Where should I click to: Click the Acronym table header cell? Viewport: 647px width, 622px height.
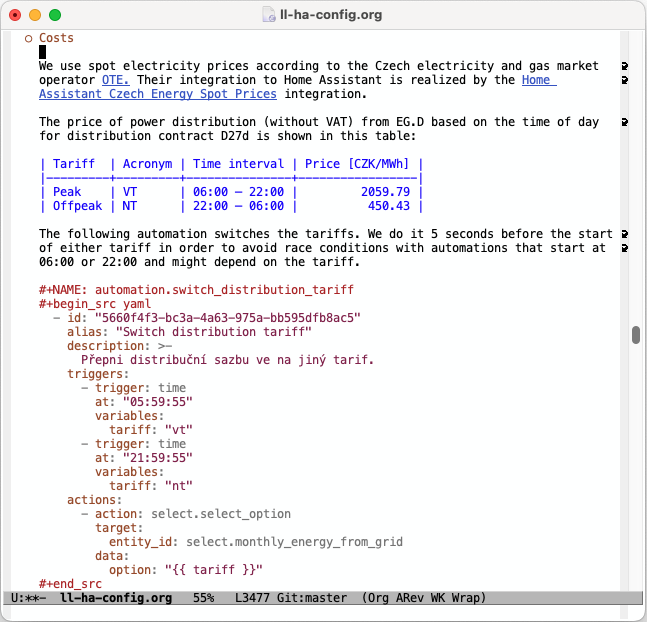(x=147, y=164)
